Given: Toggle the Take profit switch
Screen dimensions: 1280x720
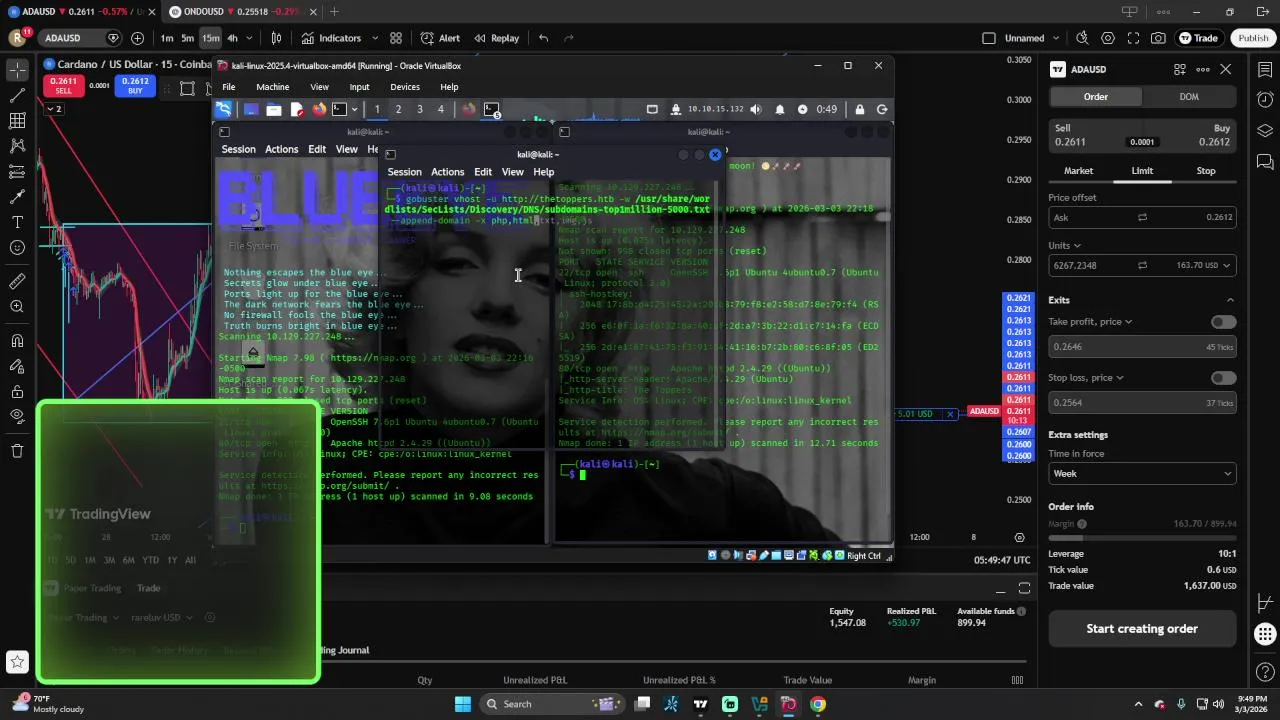Looking at the screenshot, I should point(1223,322).
